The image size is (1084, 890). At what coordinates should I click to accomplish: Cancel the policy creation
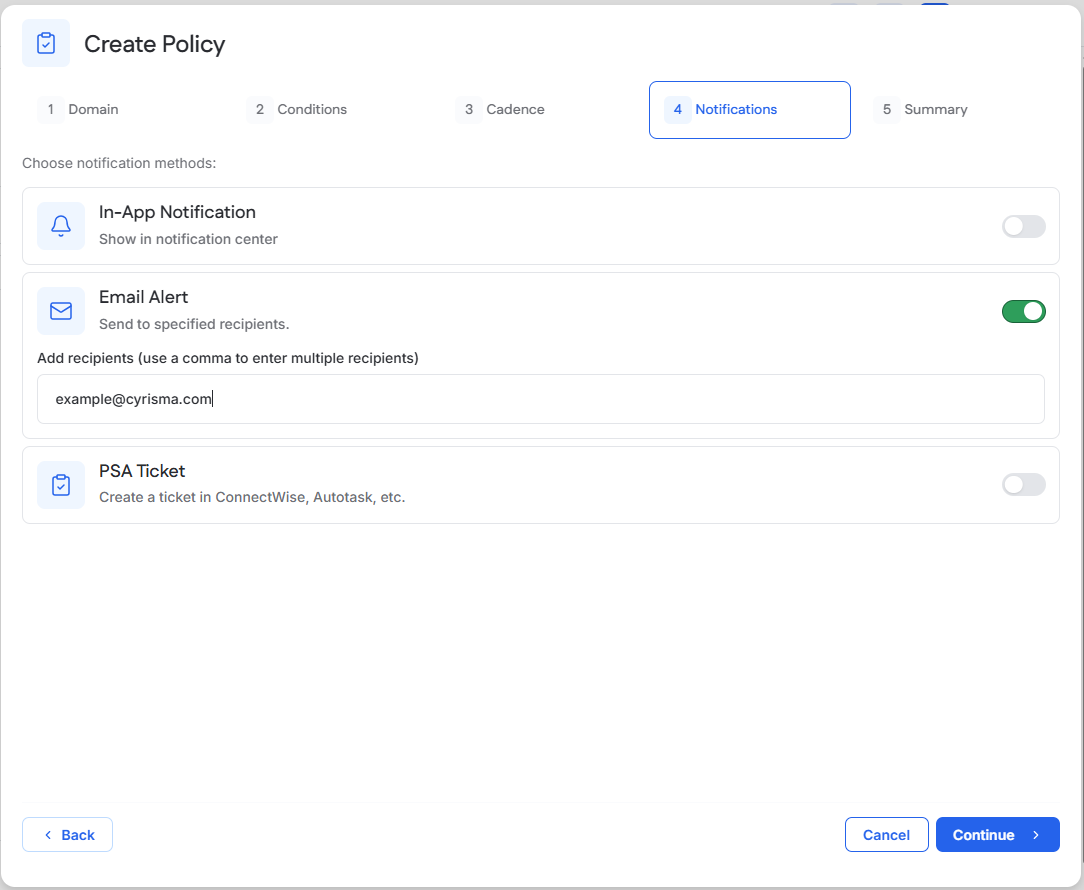pyautogui.click(x=886, y=835)
